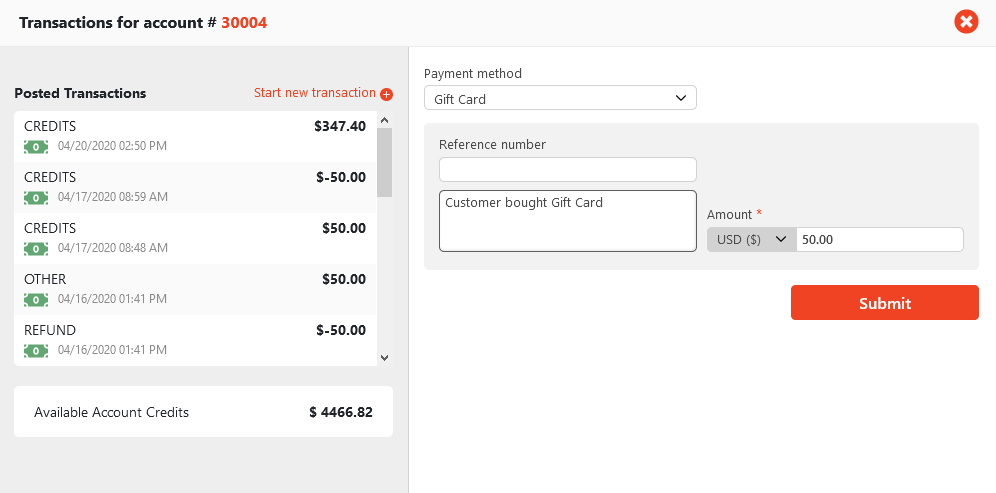
Task: Click the Start new transaction link
Action: (x=314, y=93)
